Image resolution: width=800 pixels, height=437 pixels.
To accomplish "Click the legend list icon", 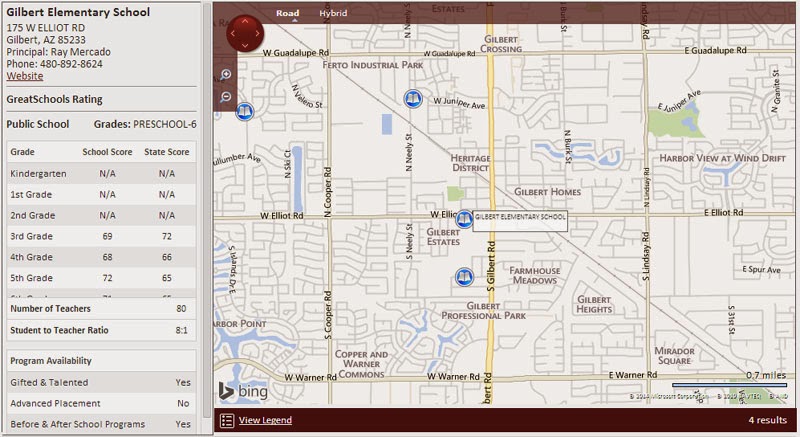I will coord(227,420).
